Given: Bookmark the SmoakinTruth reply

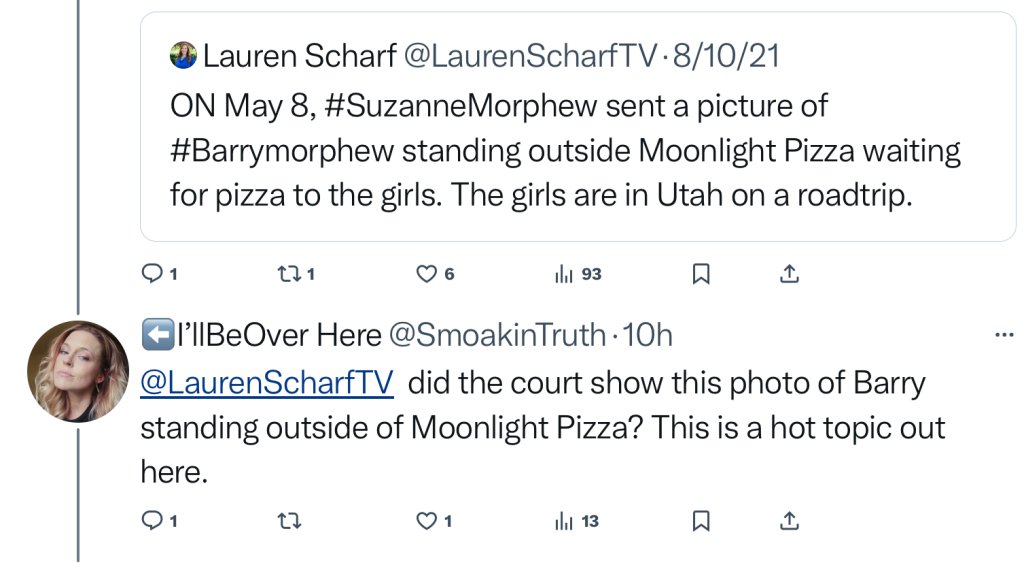Looking at the screenshot, I should pos(701,520).
